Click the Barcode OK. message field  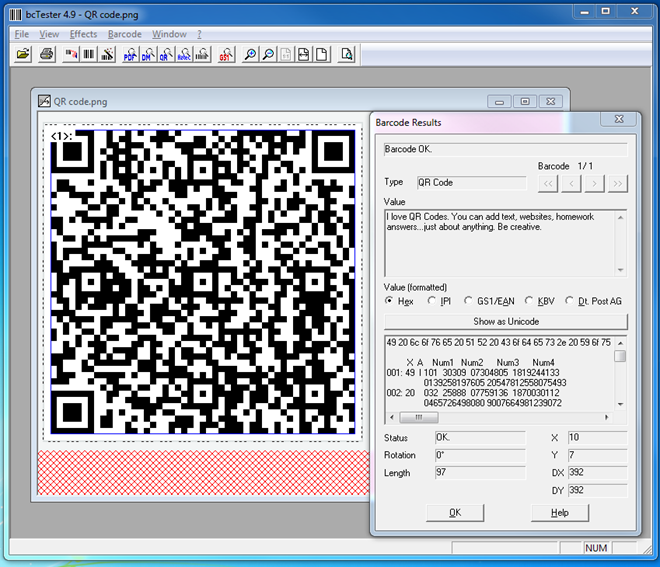(x=506, y=149)
